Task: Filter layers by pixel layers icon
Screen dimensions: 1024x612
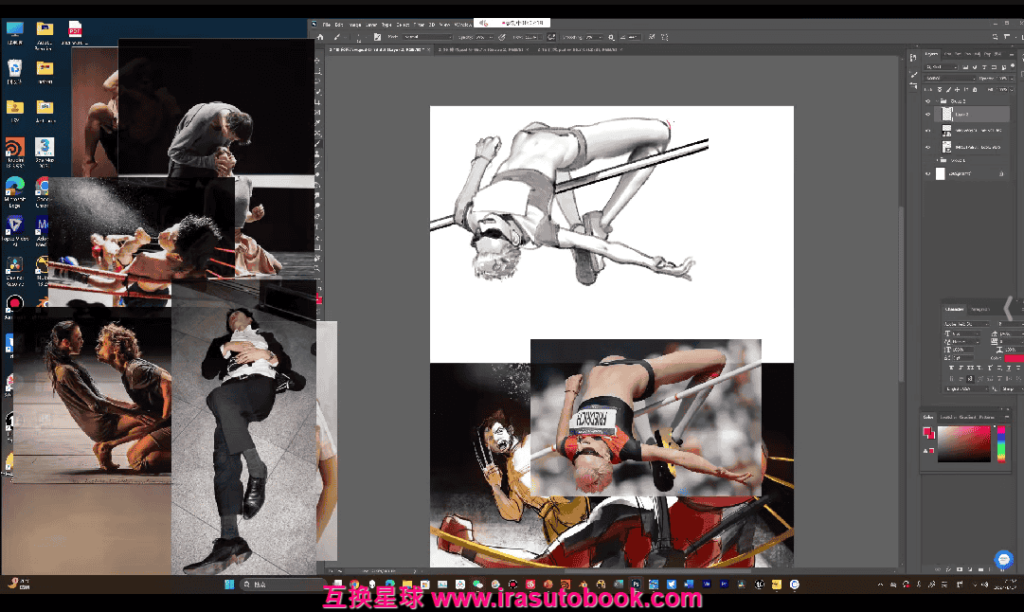Action: 965,67
